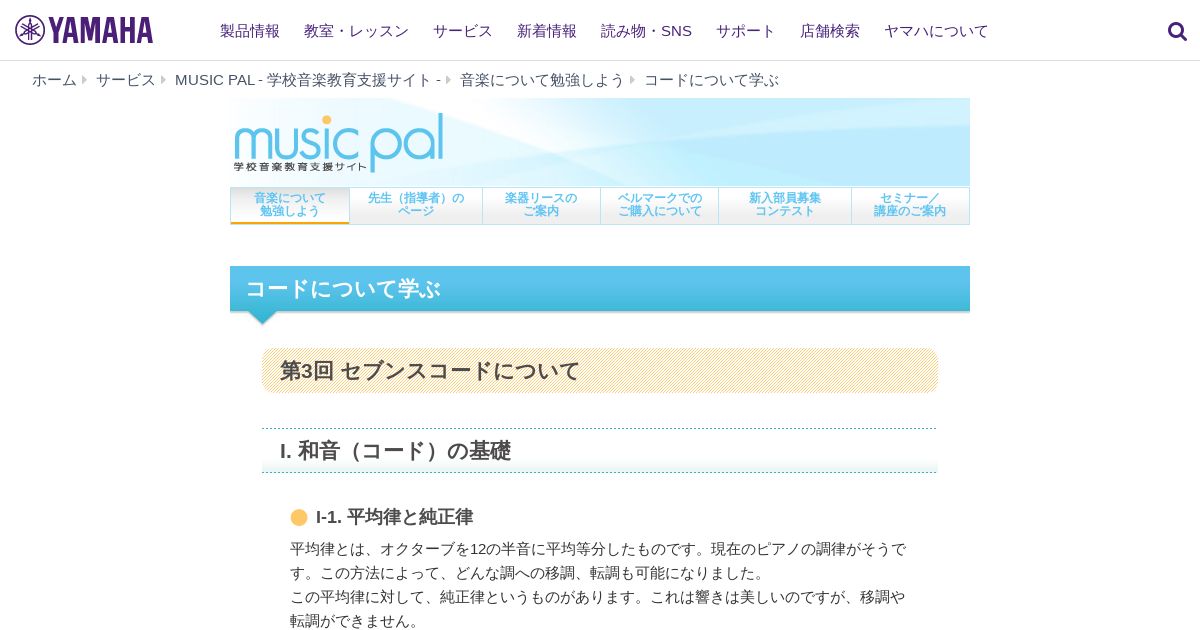
Task: Open the 新着情報 menu
Action: click(547, 31)
